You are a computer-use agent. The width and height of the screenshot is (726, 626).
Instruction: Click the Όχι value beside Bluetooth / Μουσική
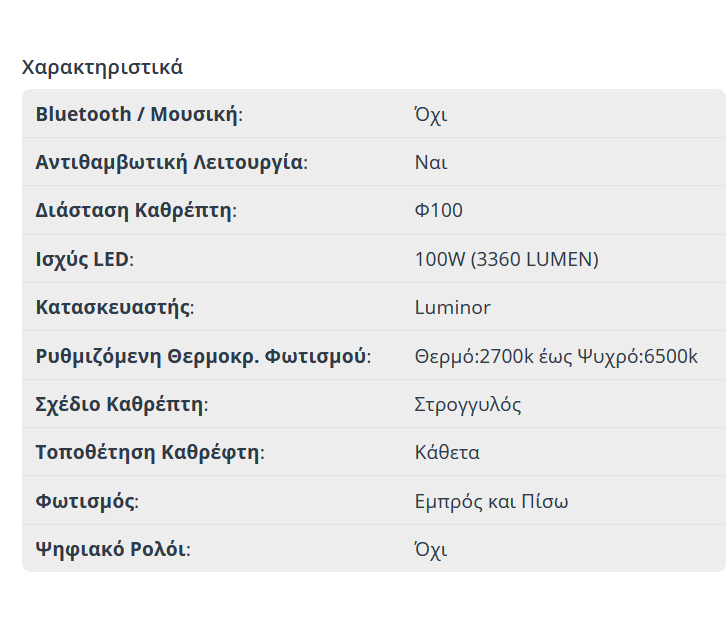tap(431, 114)
